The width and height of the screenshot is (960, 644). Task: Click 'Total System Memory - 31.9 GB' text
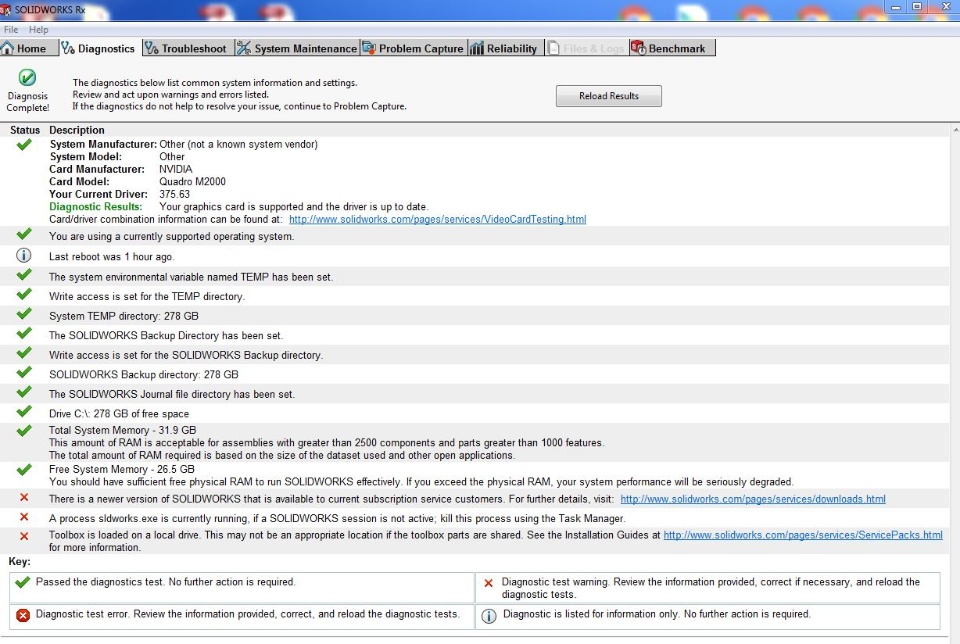point(122,430)
